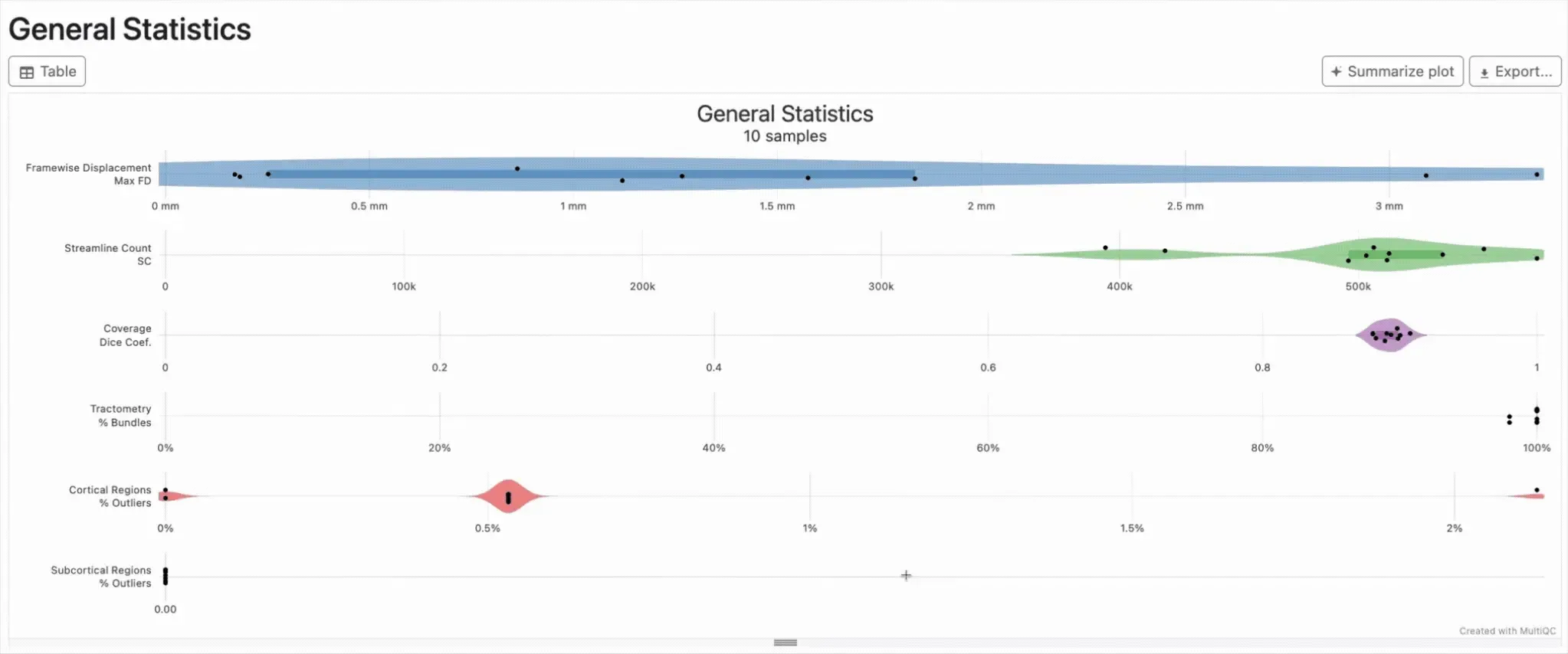Viewport: 1568px width, 654px height.
Task: Click the plus crosshair marker near Subcortical Regions
Action: (905, 575)
